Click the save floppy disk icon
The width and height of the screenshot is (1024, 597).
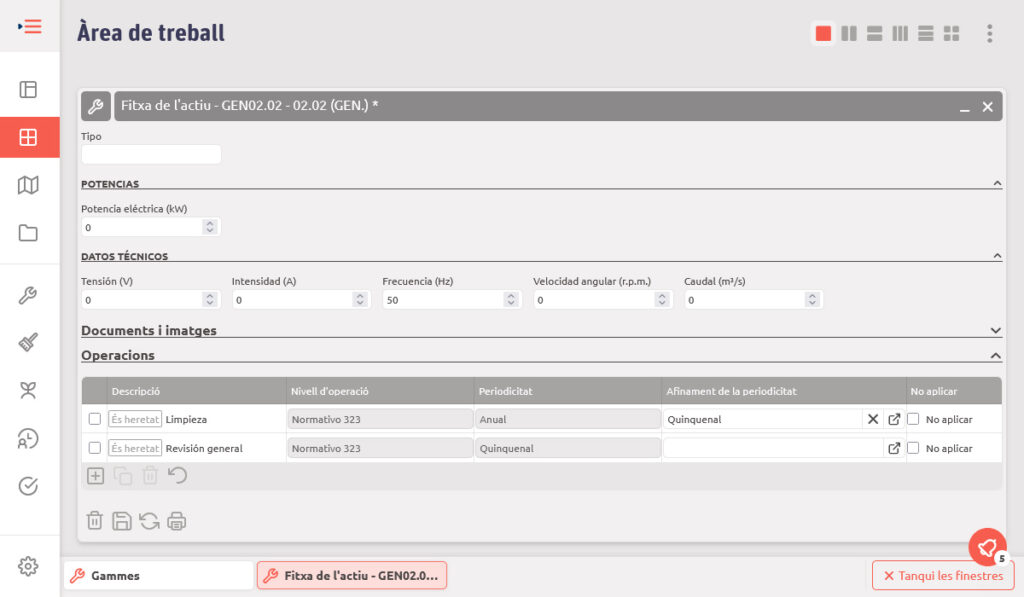point(122,520)
